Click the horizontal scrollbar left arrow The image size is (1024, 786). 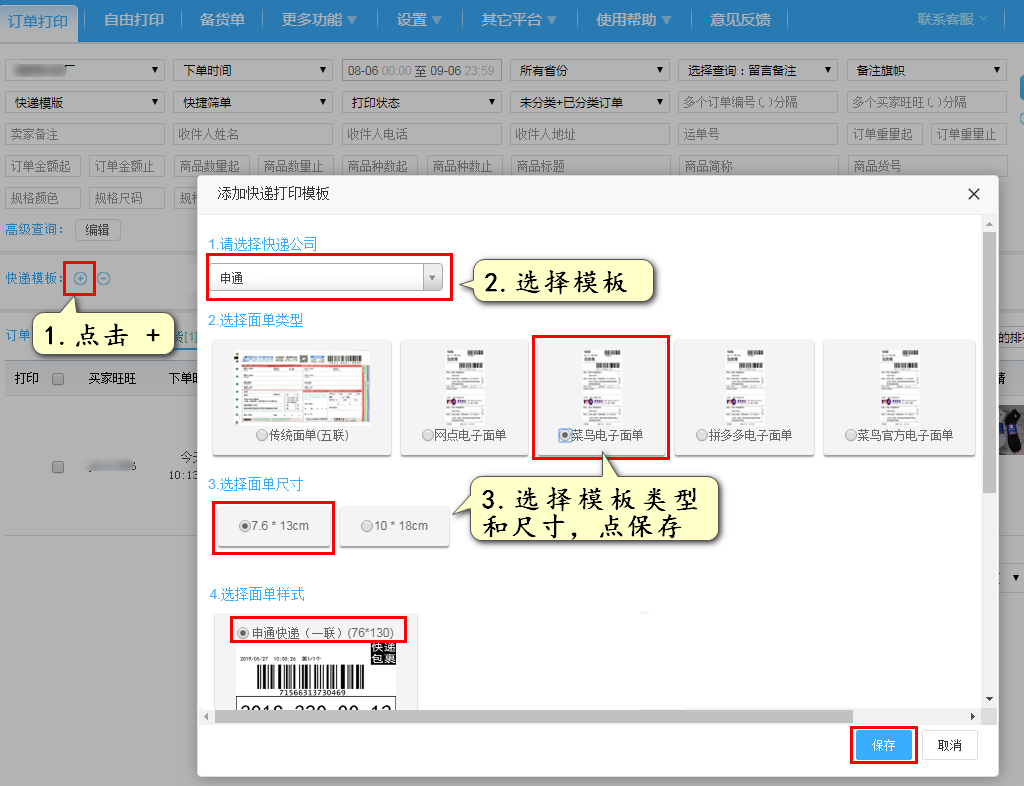[x=206, y=716]
